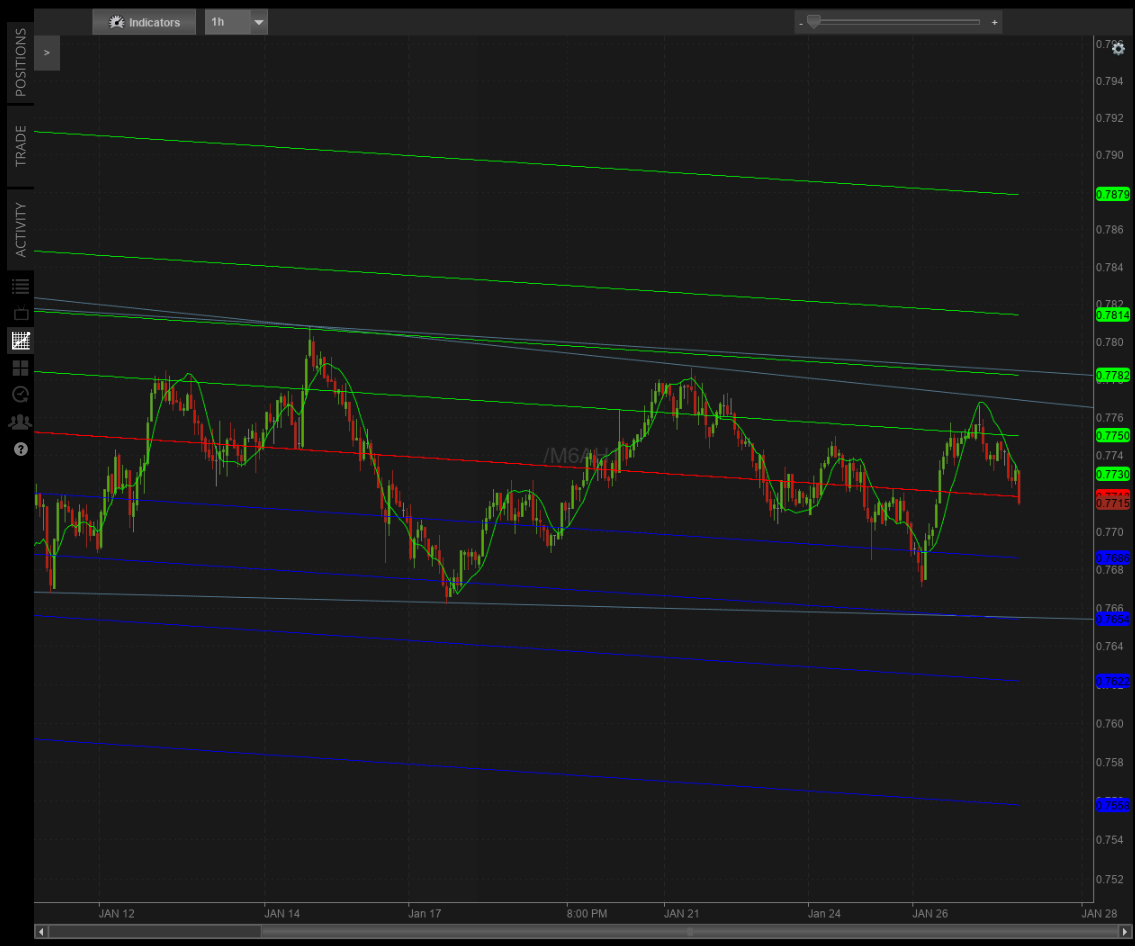Viewport: 1135px width, 946px height.
Task: Click the 0.770 axis value
Action: 1110,532
